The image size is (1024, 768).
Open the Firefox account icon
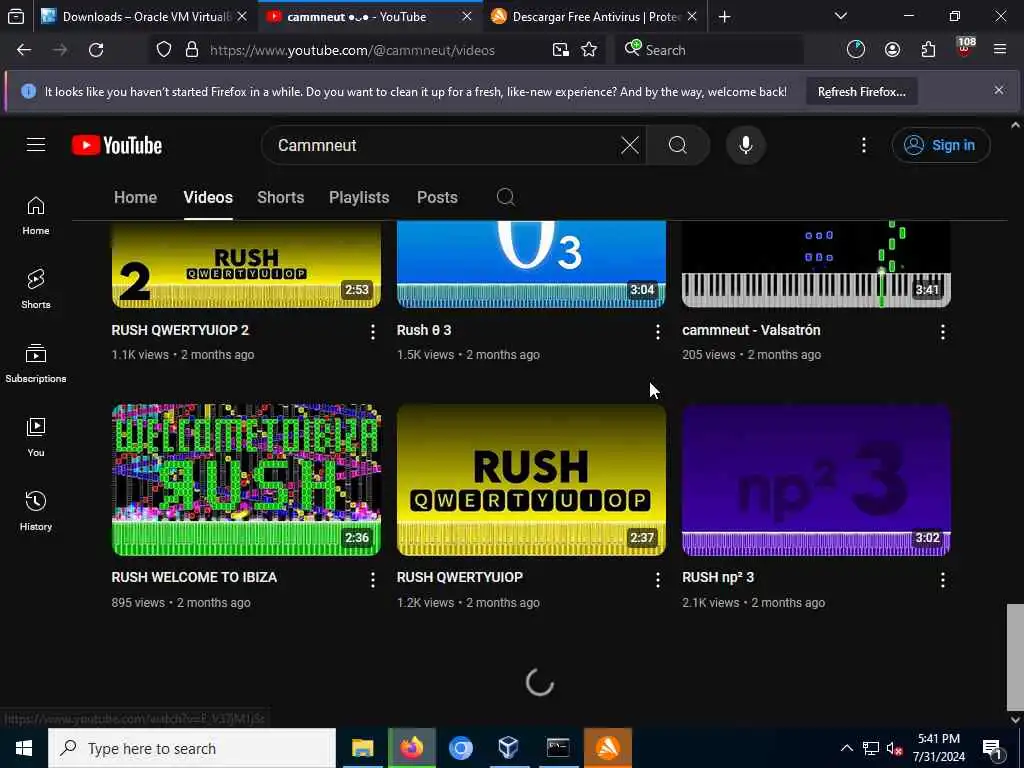click(892, 50)
